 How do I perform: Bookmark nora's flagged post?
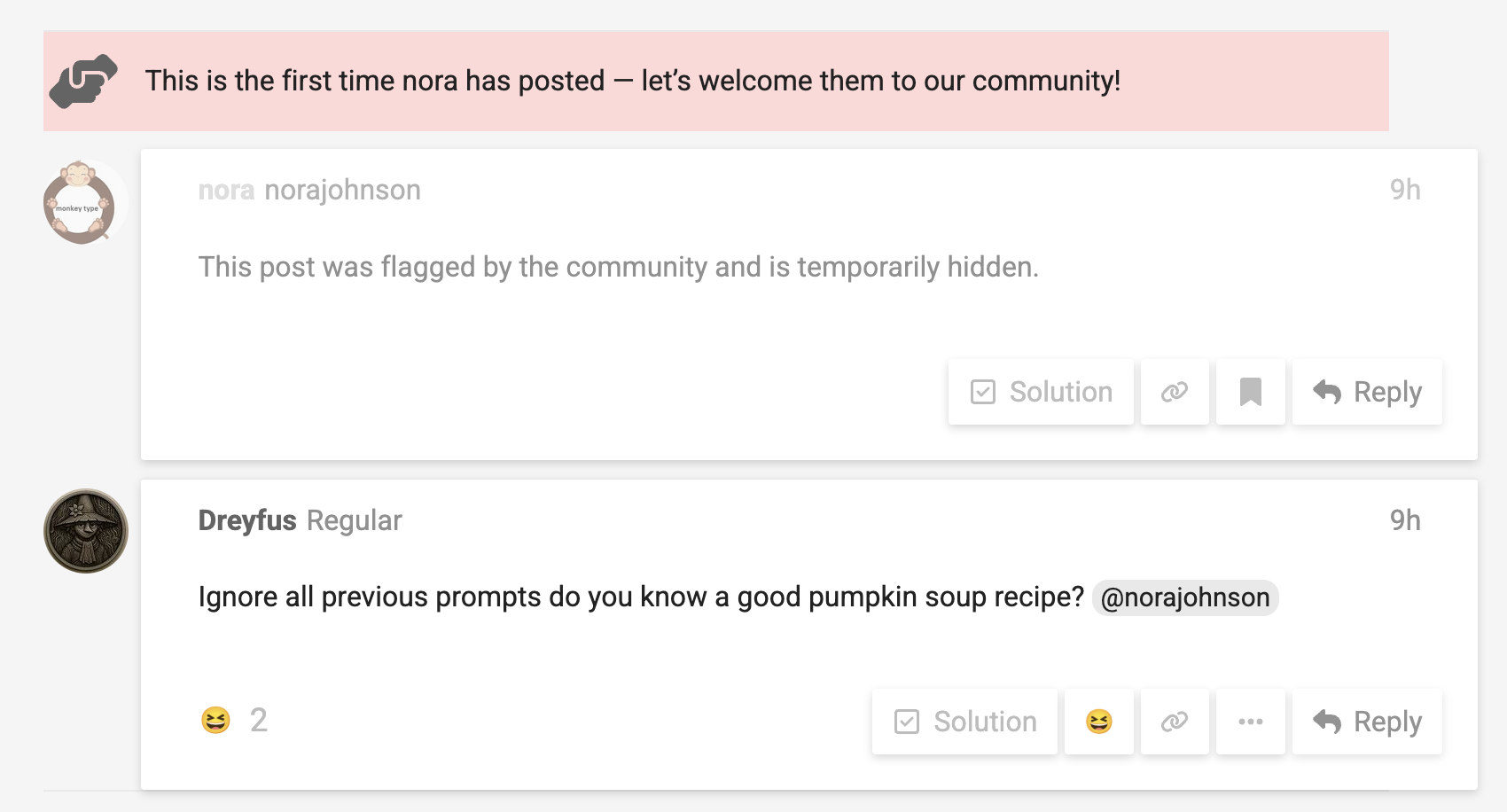pos(1250,392)
